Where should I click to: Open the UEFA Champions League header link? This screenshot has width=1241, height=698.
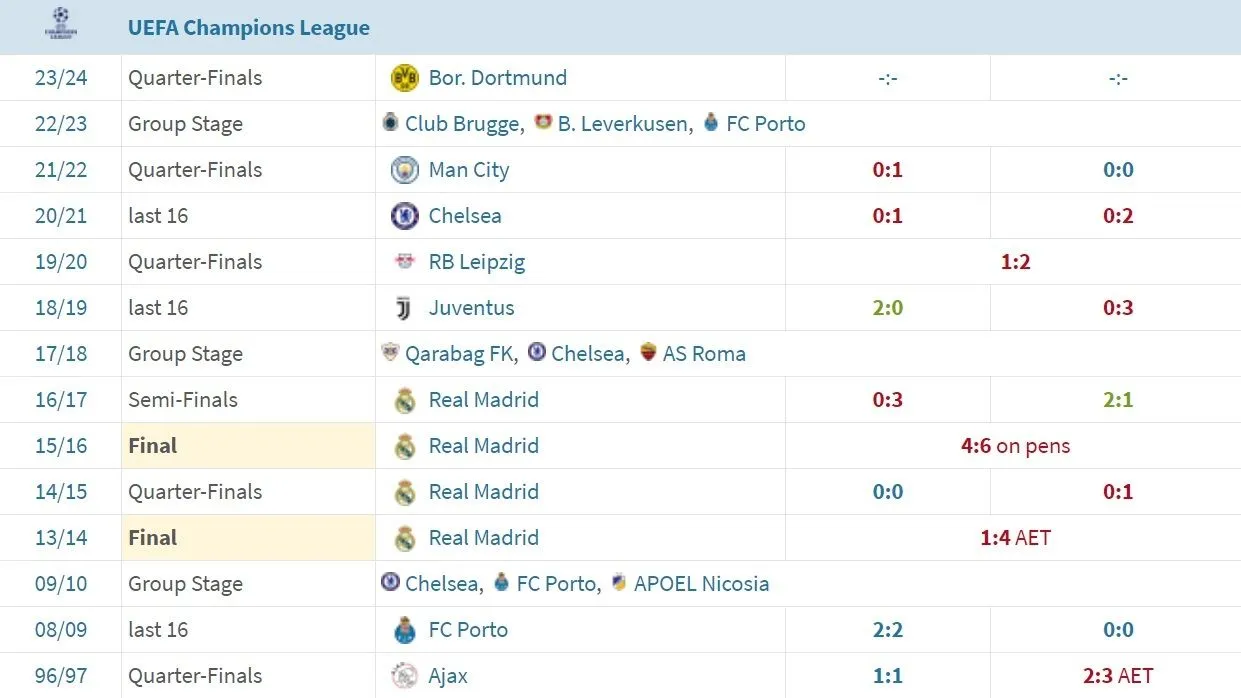point(248,27)
